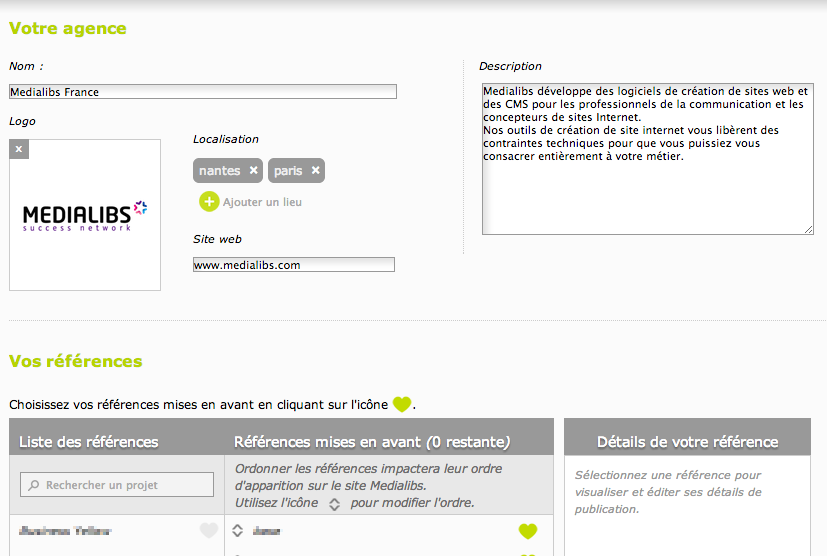Remove the Medialibs logo with X icon
The width and height of the screenshot is (827, 556).
(19, 149)
